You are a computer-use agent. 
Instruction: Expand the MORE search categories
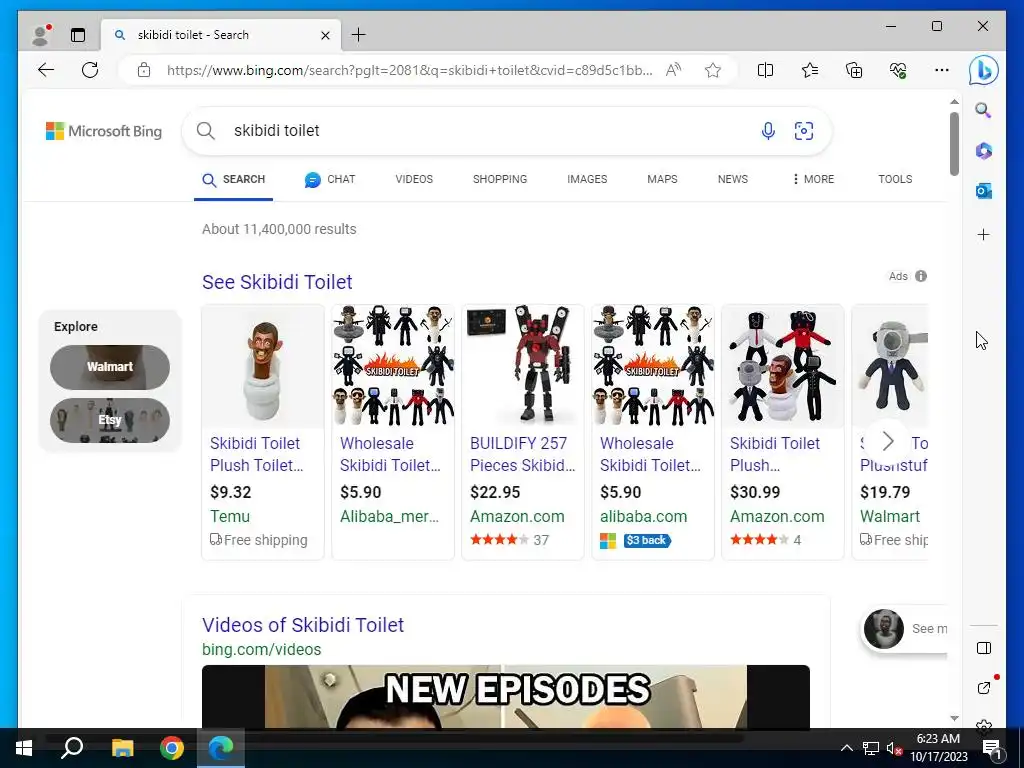pos(812,179)
